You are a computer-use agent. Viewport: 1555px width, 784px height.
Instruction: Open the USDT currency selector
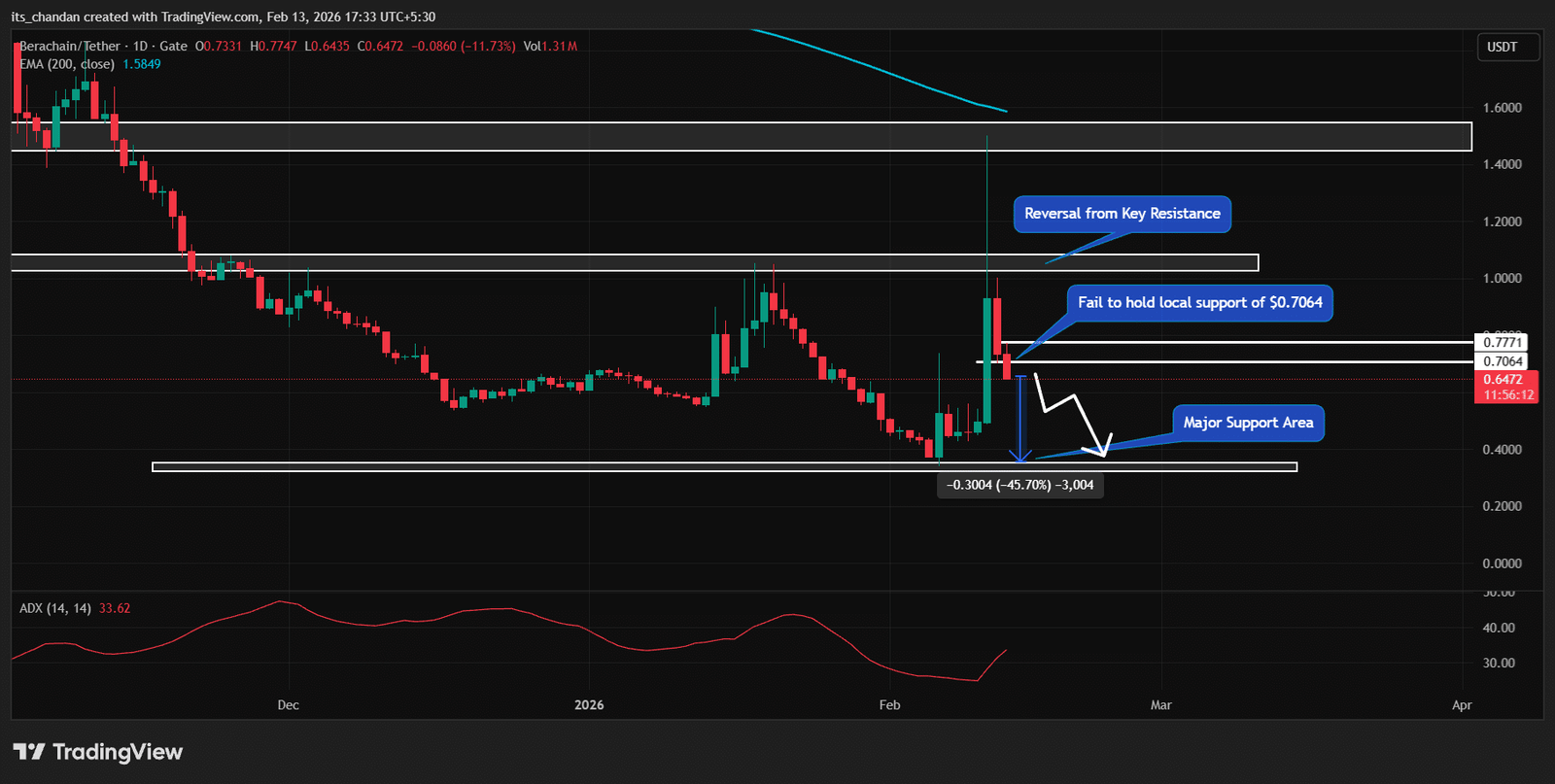point(1502,47)
